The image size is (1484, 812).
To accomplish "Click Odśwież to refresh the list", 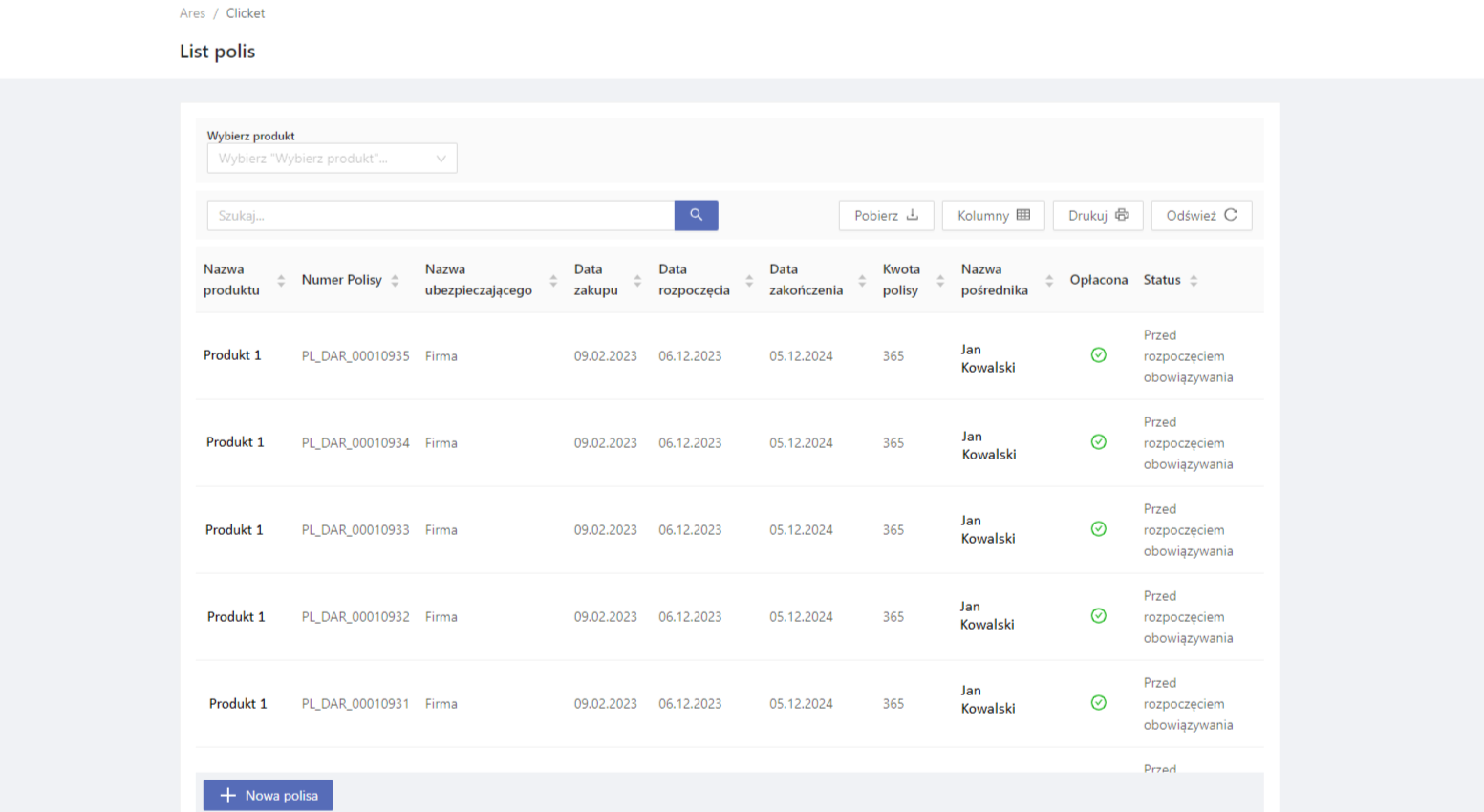I will 1201,215.
